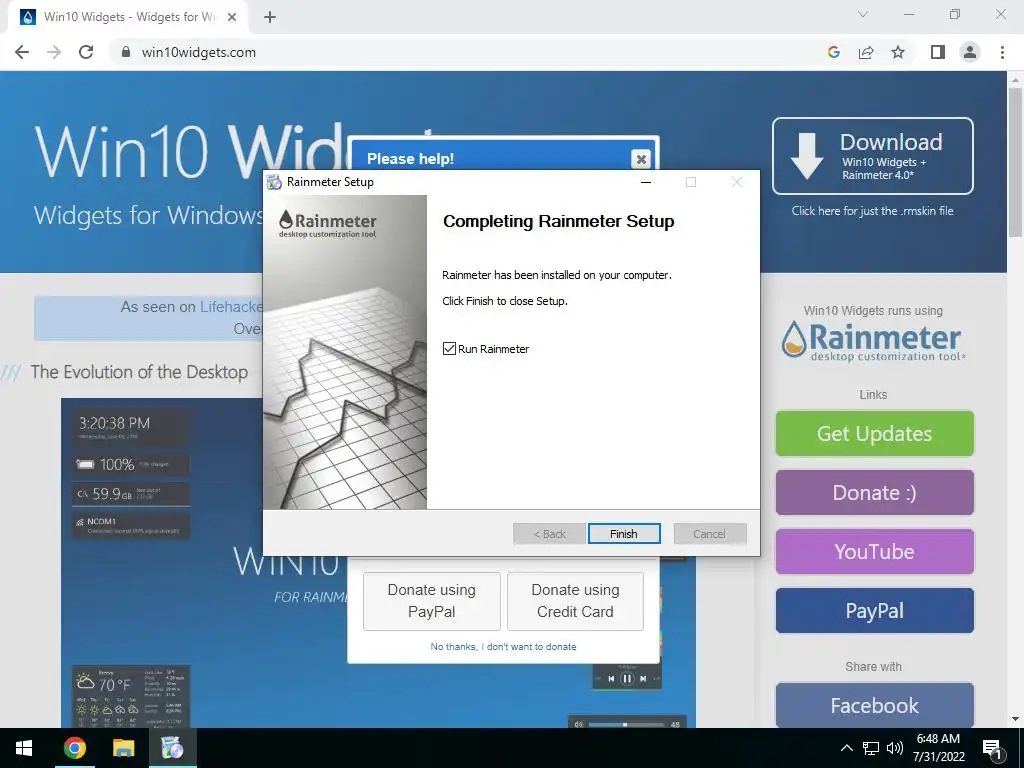Click the volume speaker tray icon
Screen dimensions: 1024x768
tap(895, 748)
